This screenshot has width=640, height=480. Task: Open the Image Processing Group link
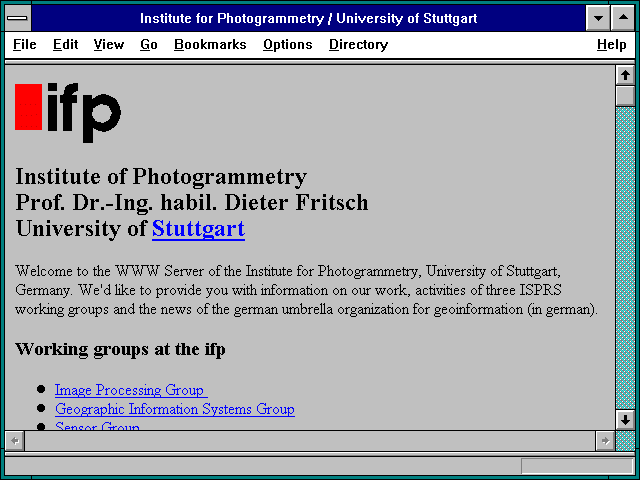(x=131, y=390)
